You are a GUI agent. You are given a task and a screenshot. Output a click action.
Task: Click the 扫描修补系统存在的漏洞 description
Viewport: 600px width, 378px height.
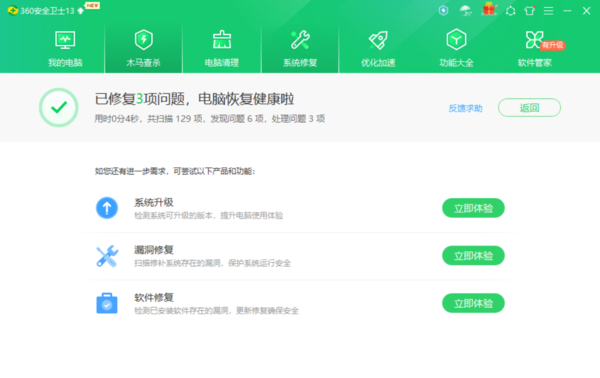[212, 263]
